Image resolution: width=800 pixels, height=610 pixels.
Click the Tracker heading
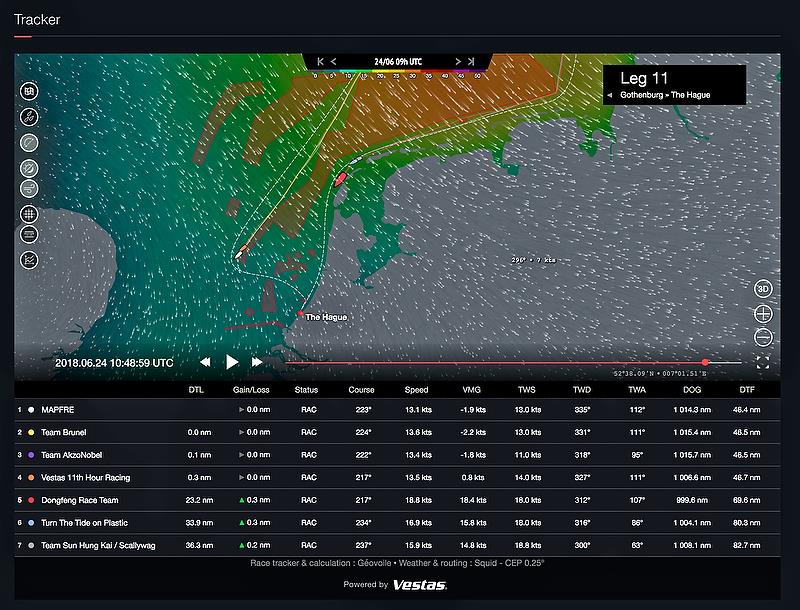point(37,19)
